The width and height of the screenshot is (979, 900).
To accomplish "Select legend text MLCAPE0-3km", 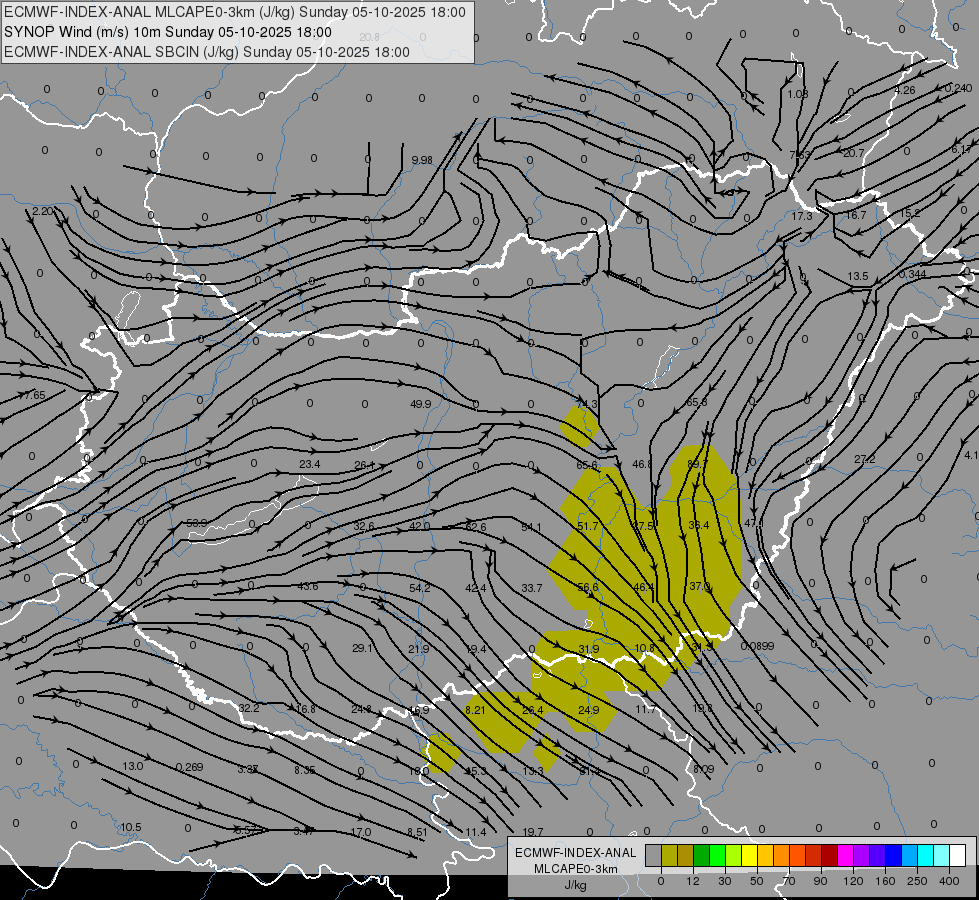I will (x=576, y=869).
